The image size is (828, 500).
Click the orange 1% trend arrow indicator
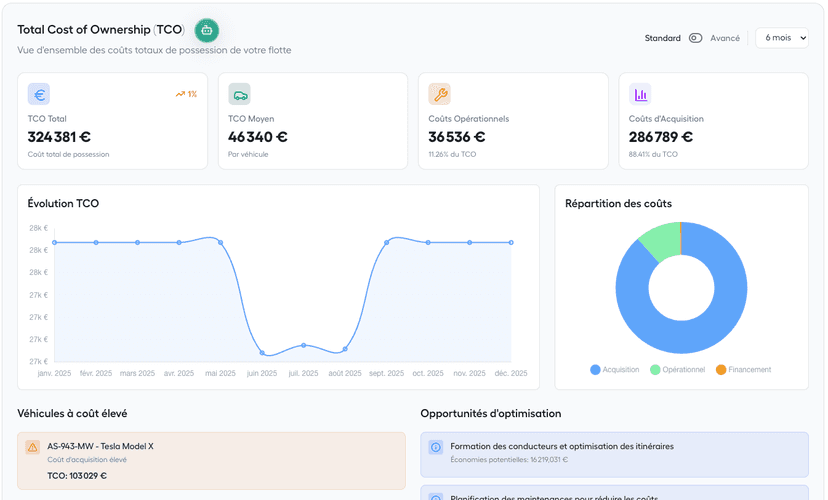pos(186,94)
